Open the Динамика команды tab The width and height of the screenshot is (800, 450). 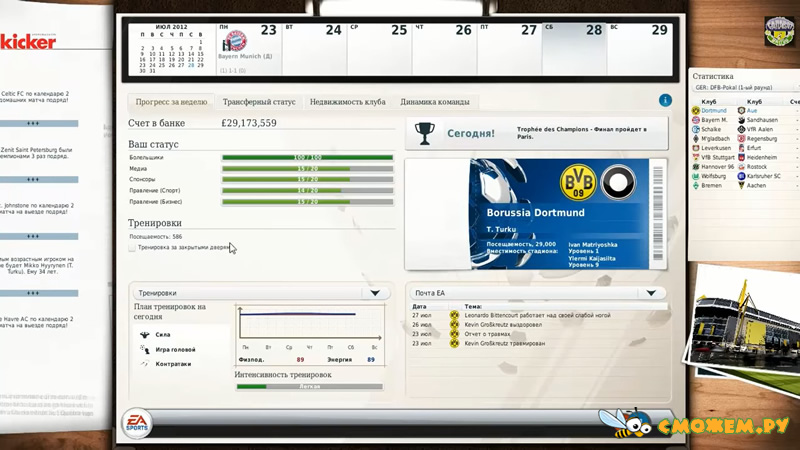(x=435, y=102)
